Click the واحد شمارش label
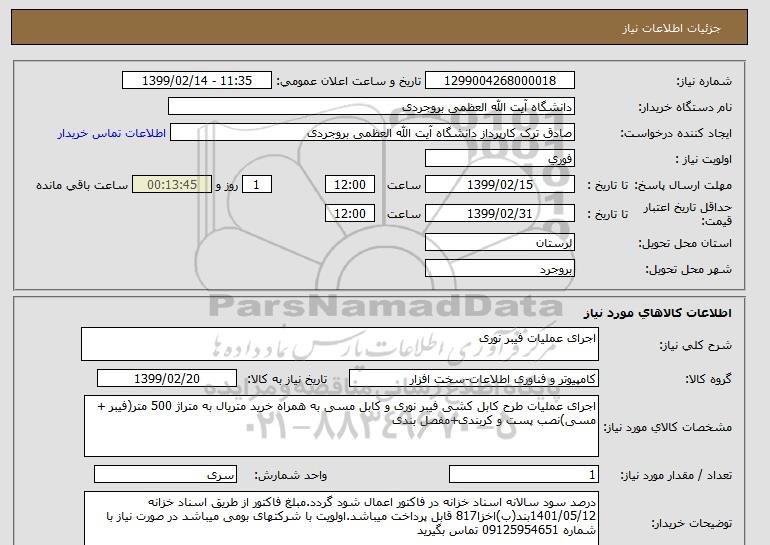770x545 pixels. tap(290, 475)
